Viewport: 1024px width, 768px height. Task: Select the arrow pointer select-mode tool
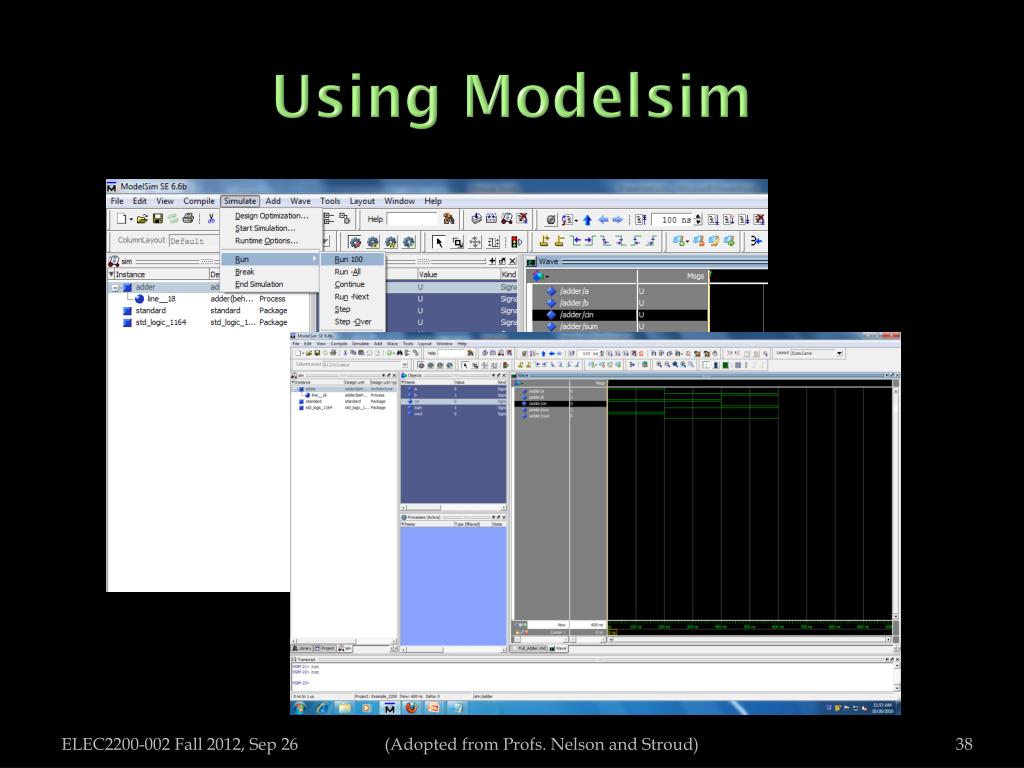(439, 242)
